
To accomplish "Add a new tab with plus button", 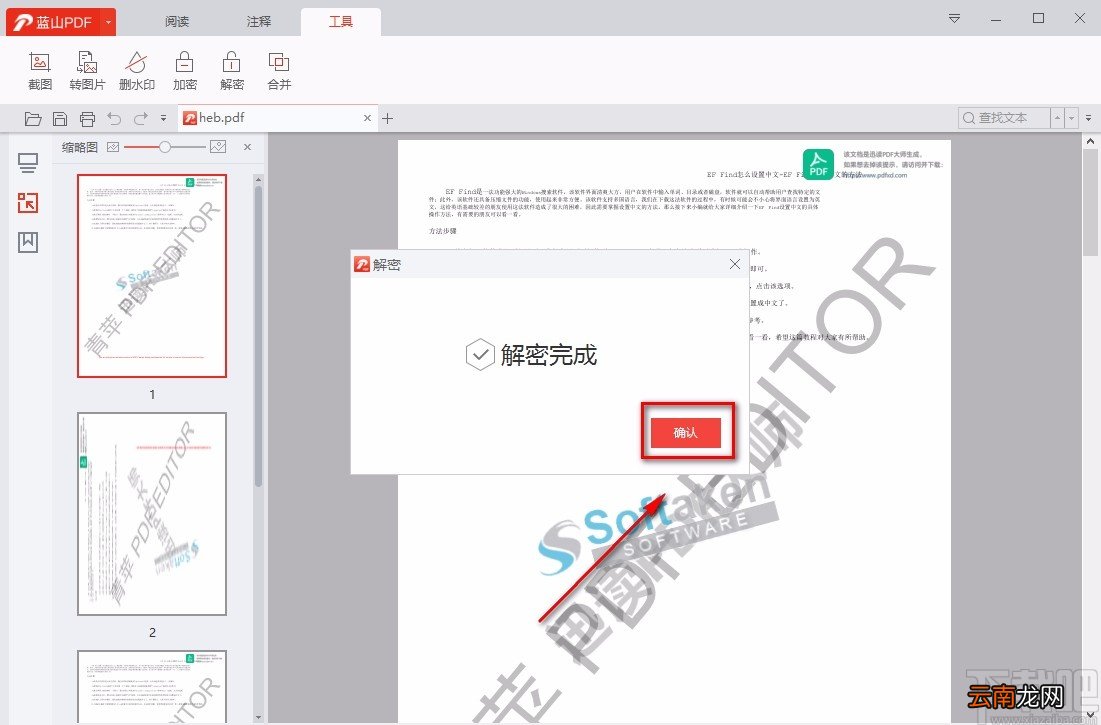I will (x=388, y=119).
